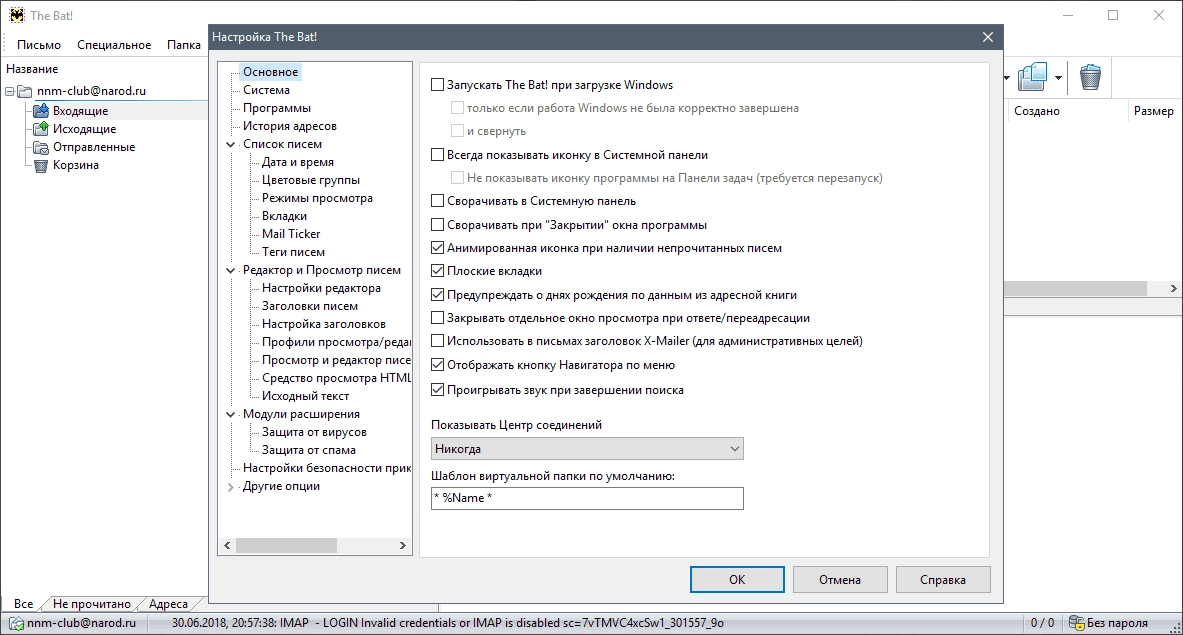Select Система in settings tree
This screenshot has width=1183, height=635.
point(266,90)
